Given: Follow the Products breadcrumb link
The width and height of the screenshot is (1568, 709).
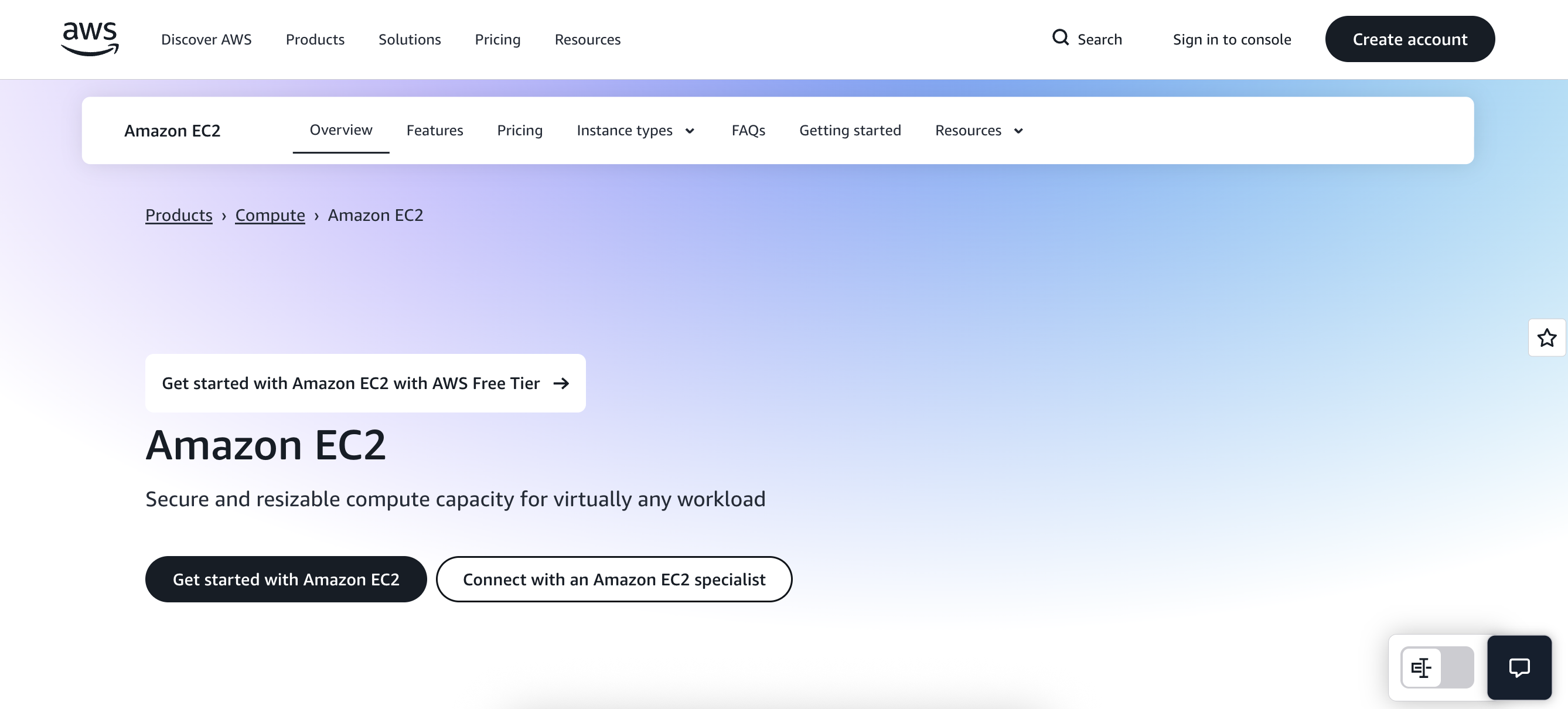Looking at the screenshot, I should 178,215.
